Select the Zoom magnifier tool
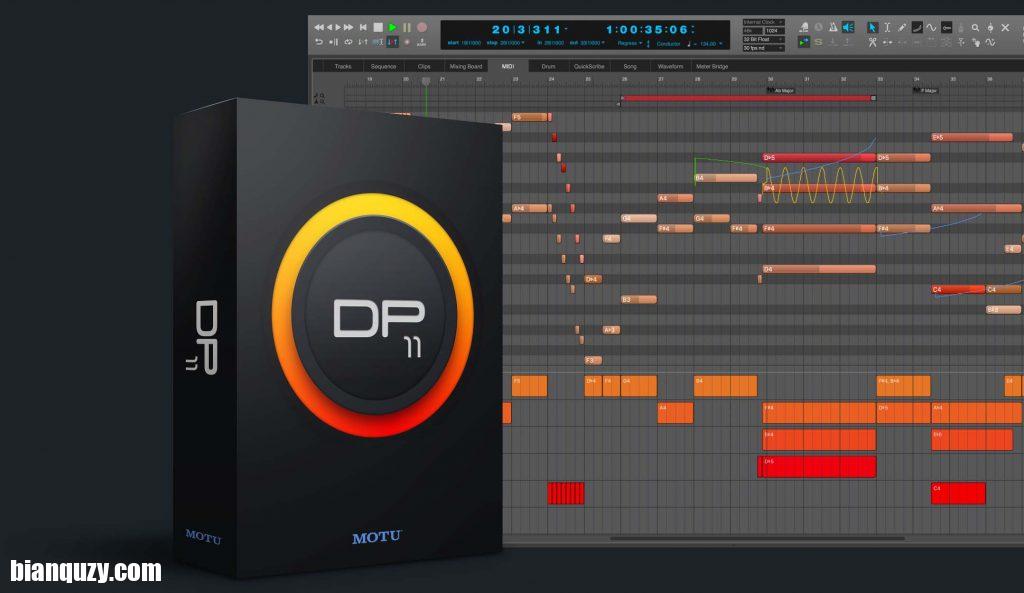The height and width of the screenshot is (593, 1024). (975, 27)
